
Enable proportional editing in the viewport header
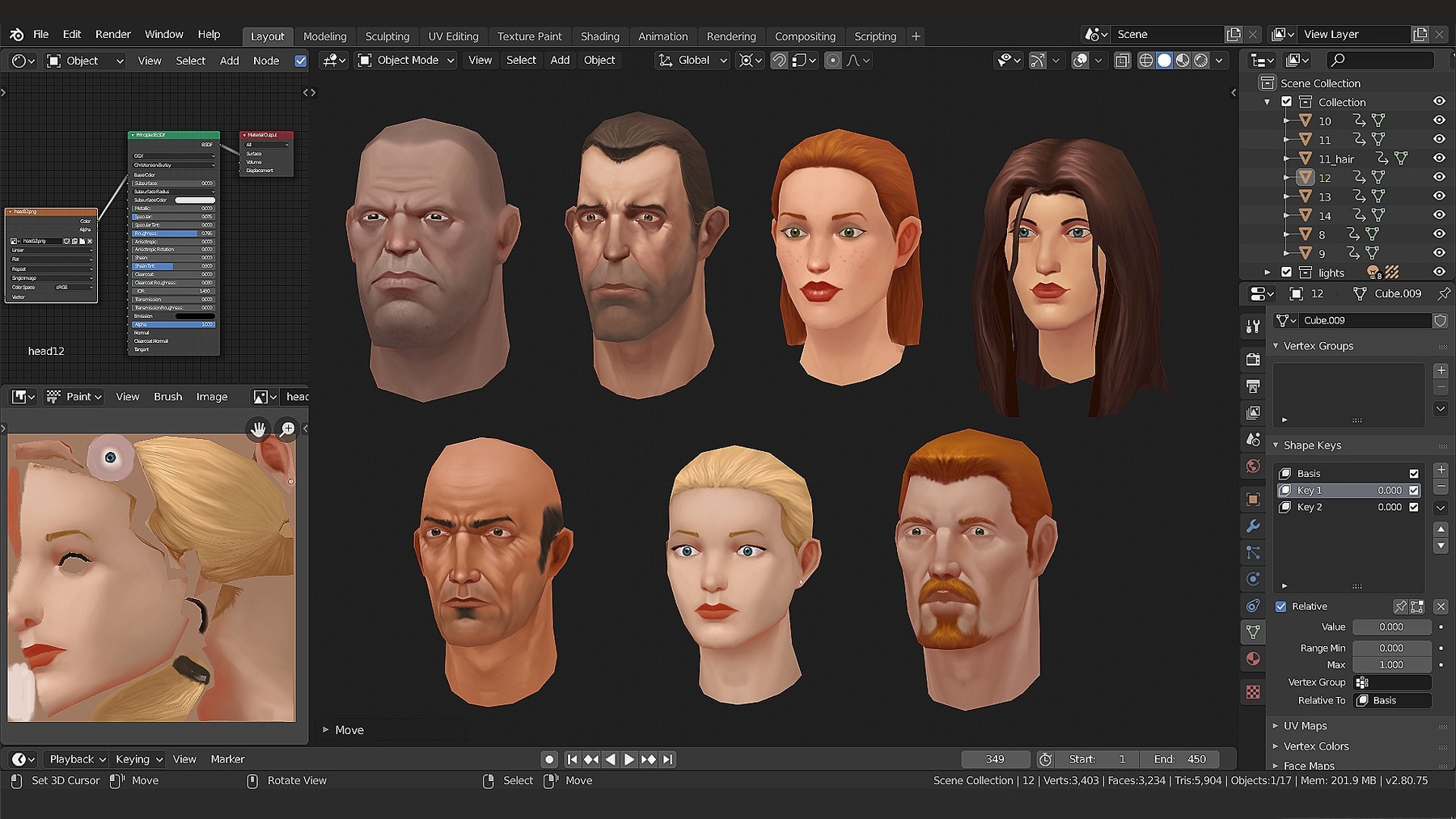pos(833,60)
